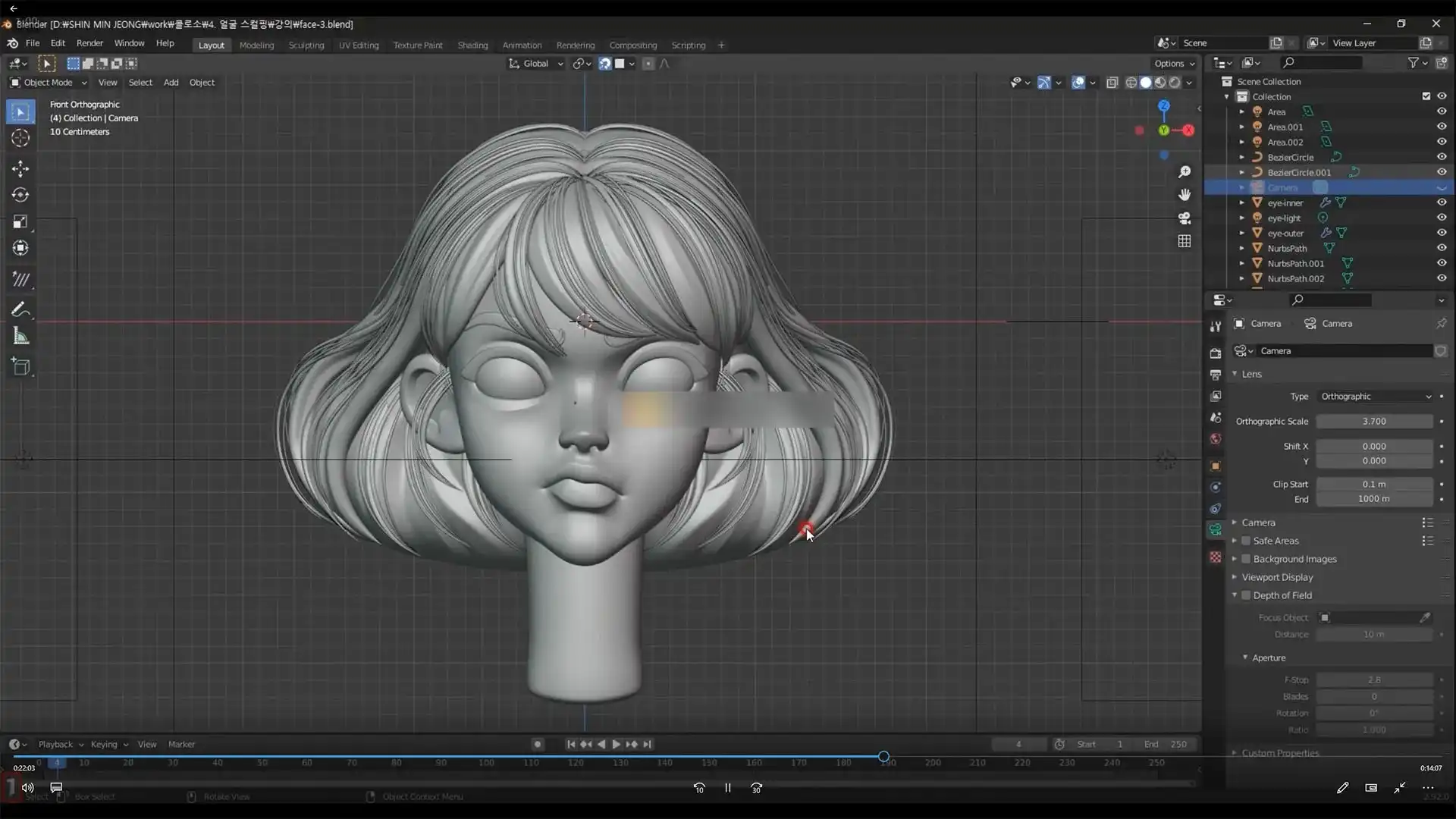Screen dimensions: 1456x819
Task: Expand the BezierCircle.001 outliner item
Action: pos(1241,172)
